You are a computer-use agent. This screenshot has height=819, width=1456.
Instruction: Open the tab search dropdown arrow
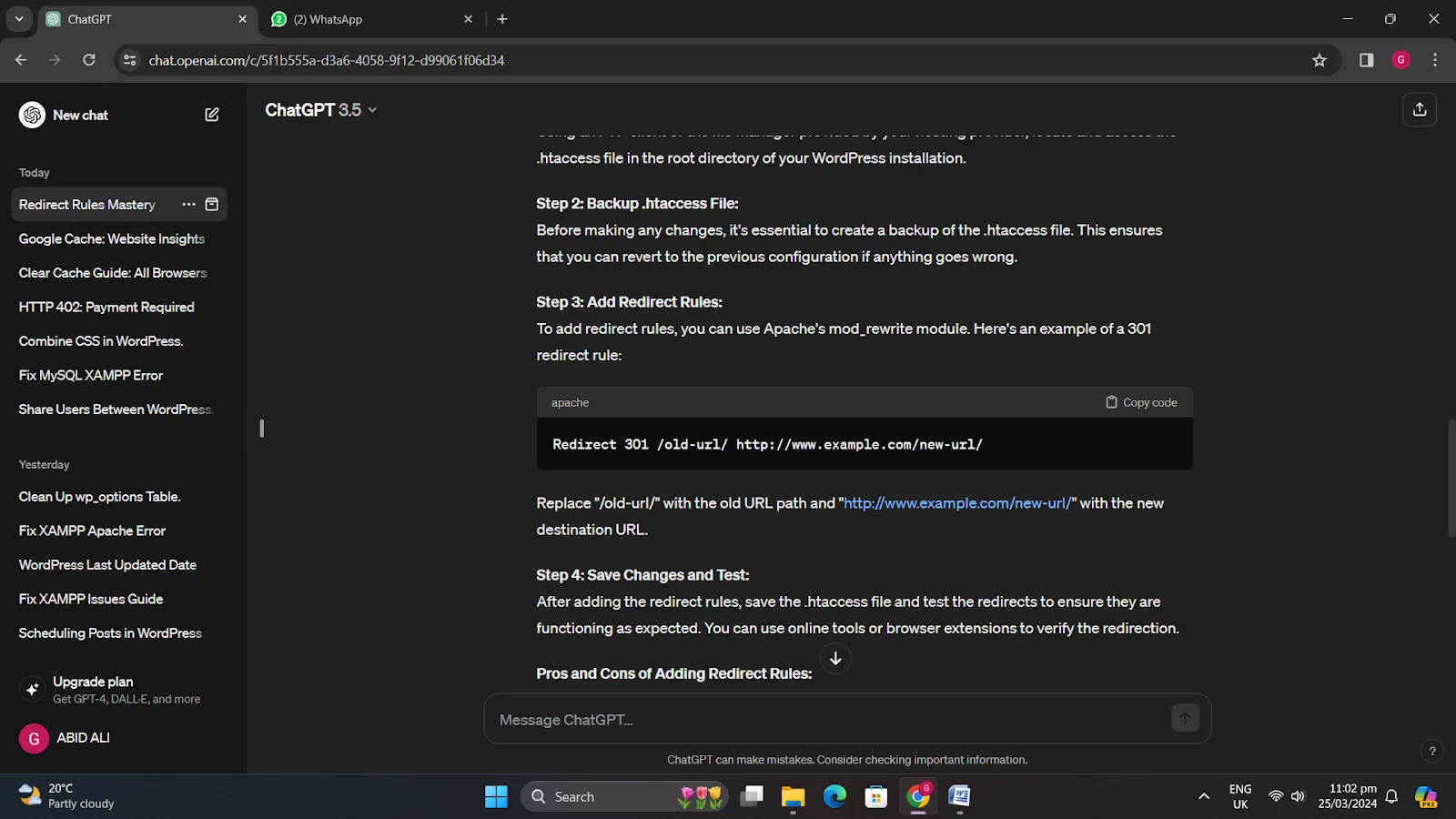(19, 19)
